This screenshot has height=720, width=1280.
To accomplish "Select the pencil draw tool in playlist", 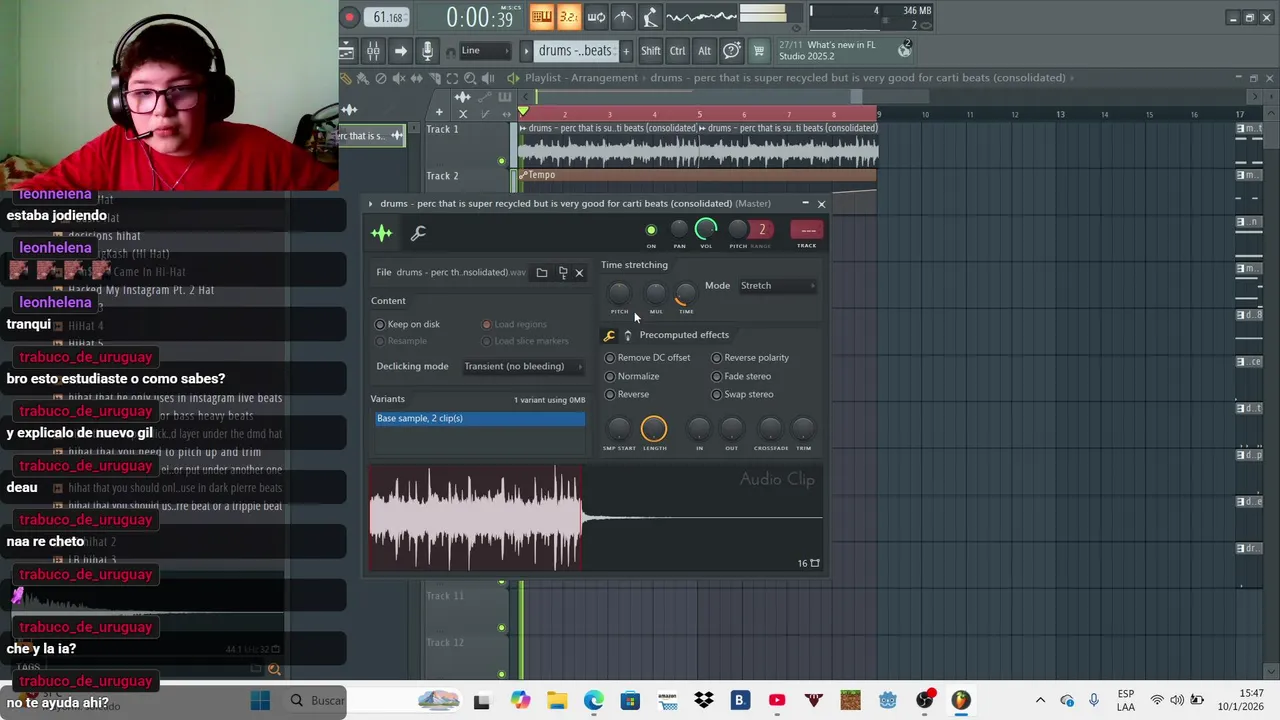I will [x=346, y=78].
